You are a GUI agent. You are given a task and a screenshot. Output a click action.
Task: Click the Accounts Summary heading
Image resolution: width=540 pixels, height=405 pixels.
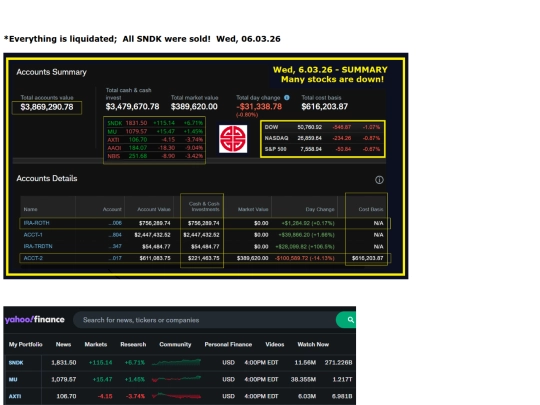tap(52, 72)
